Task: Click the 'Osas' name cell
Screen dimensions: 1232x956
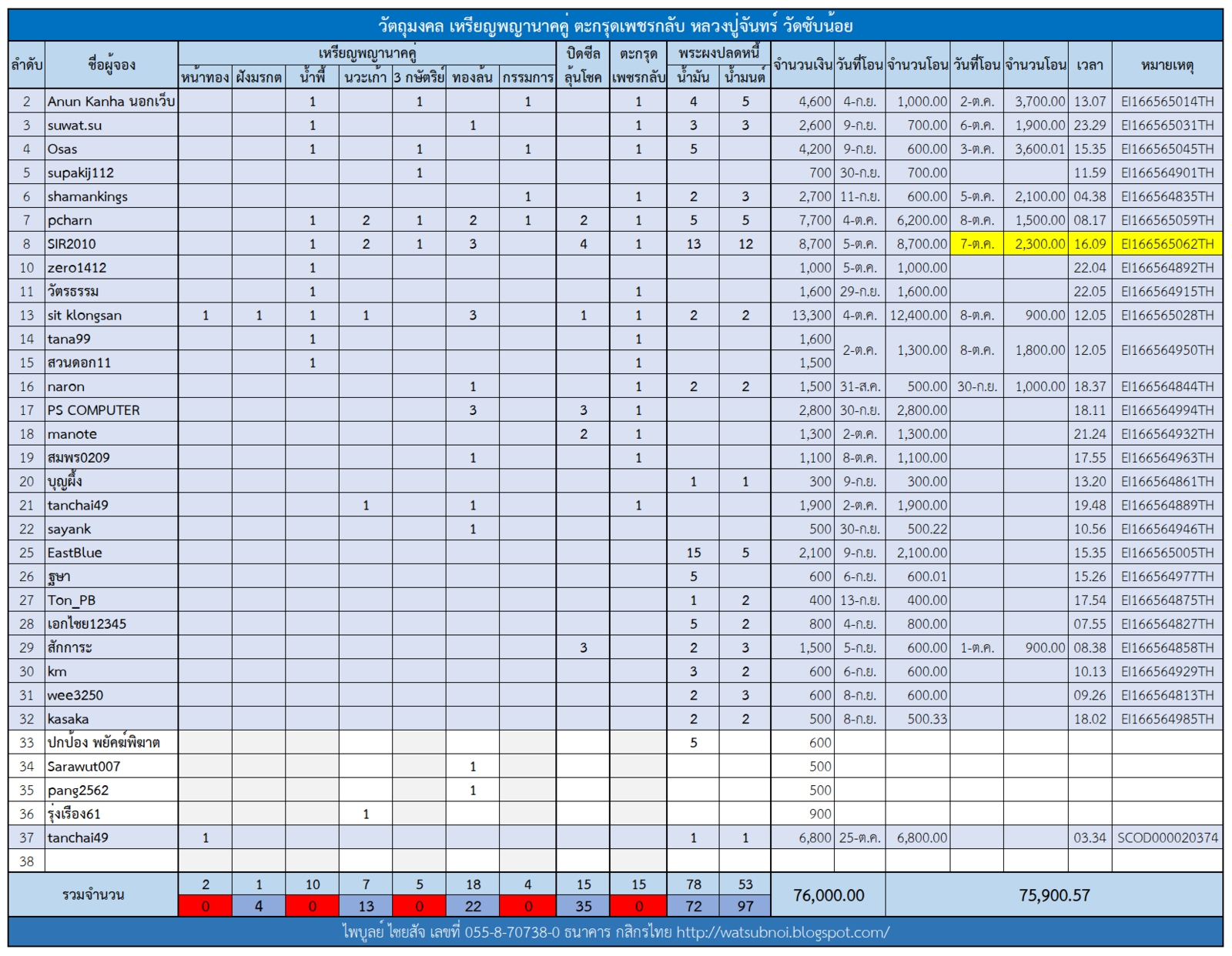Action: tap(112, 149)
